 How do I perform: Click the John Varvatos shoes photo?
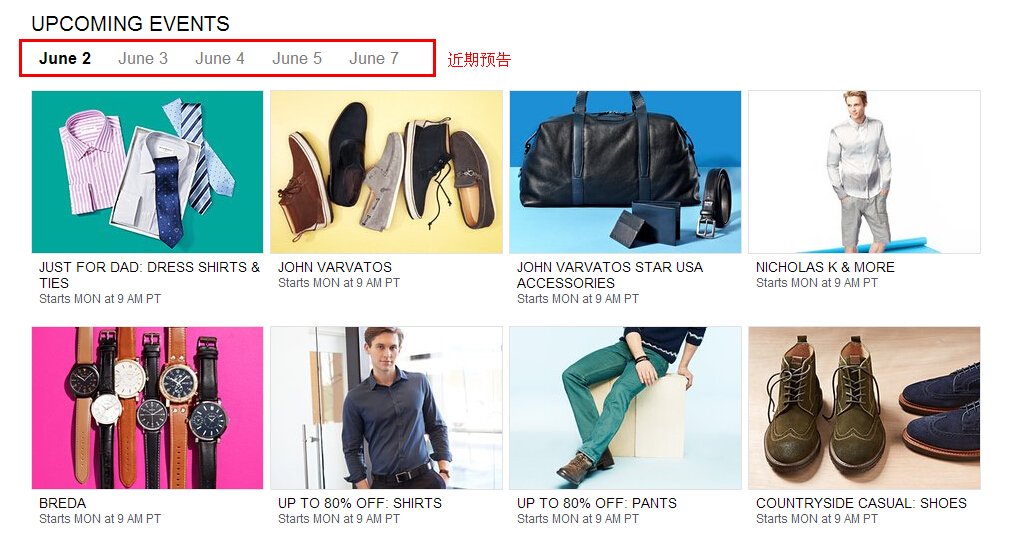pyautogui.click(x=386, y=172)
